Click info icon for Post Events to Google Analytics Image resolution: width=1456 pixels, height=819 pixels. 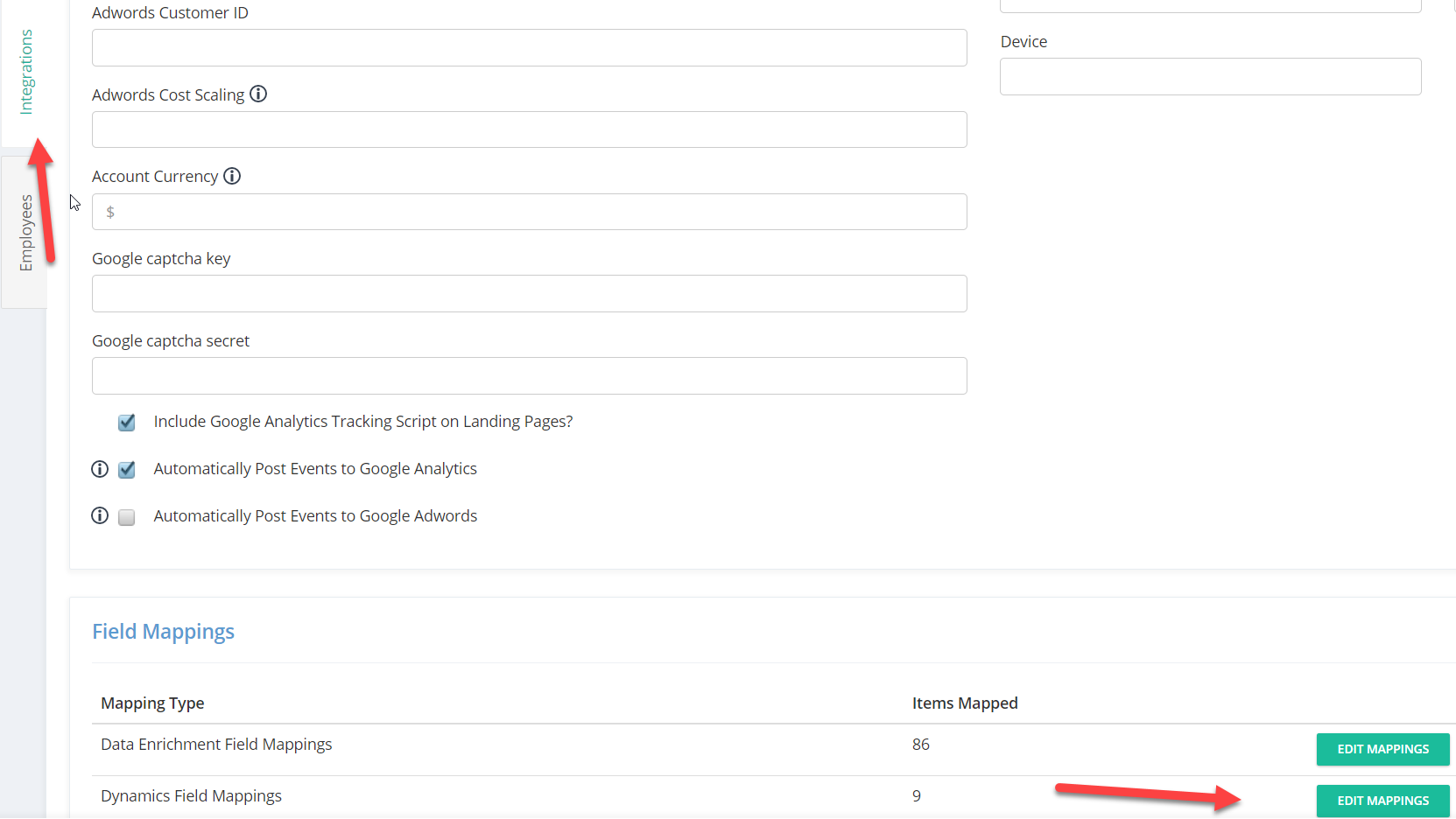[x=100, y=469]
